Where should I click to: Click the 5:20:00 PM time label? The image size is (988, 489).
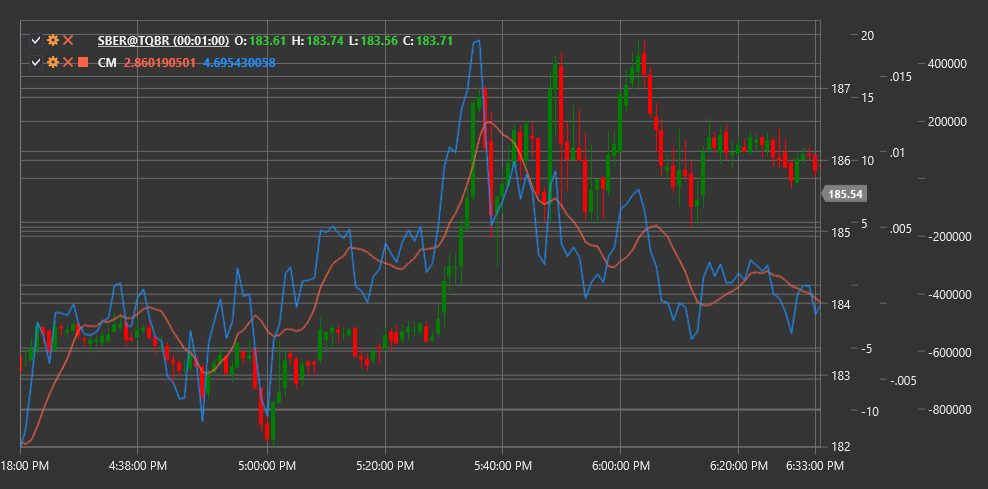coord(384,466)
